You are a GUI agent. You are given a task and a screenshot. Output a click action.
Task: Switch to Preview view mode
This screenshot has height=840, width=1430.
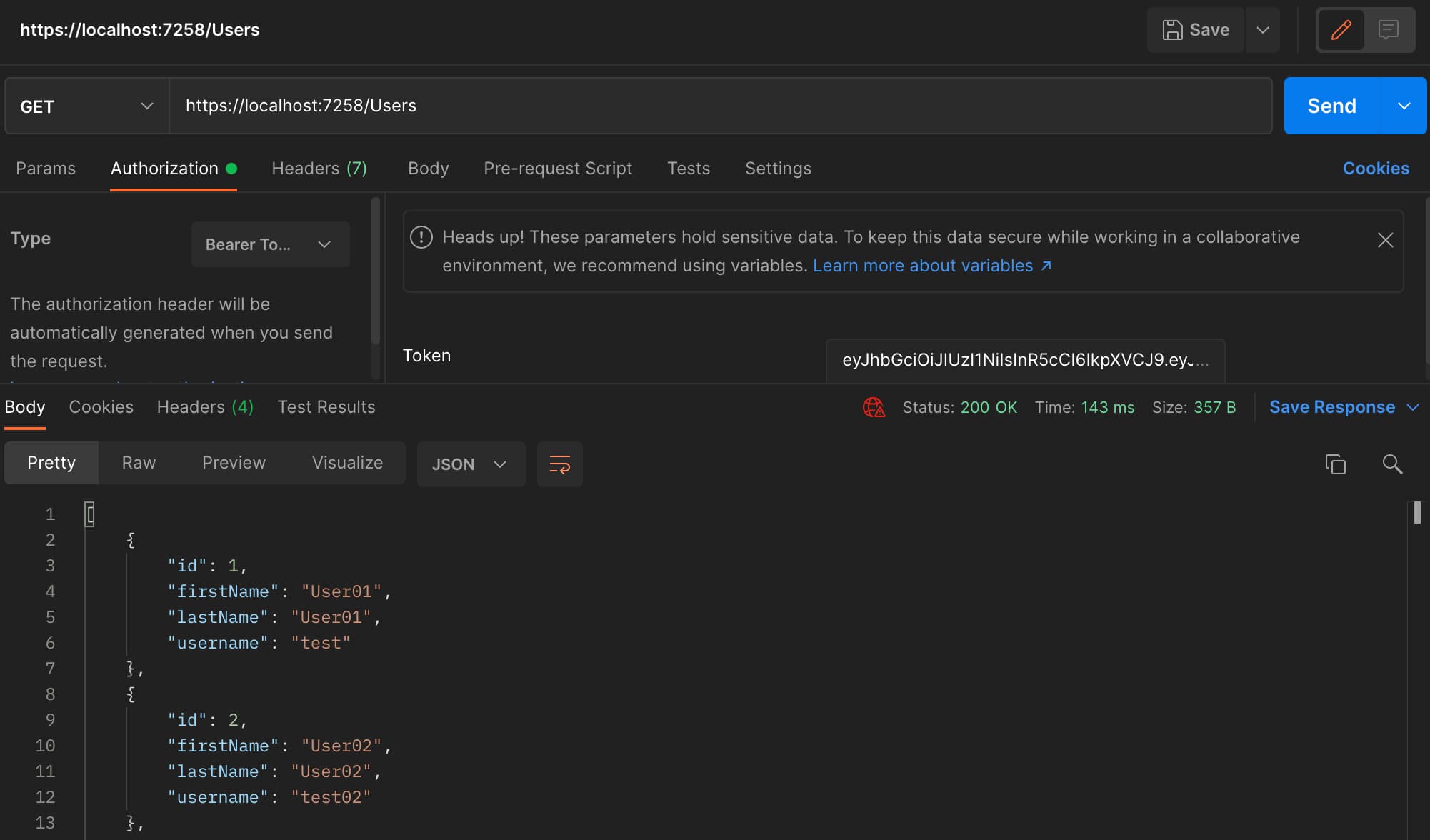click(234, 463)
